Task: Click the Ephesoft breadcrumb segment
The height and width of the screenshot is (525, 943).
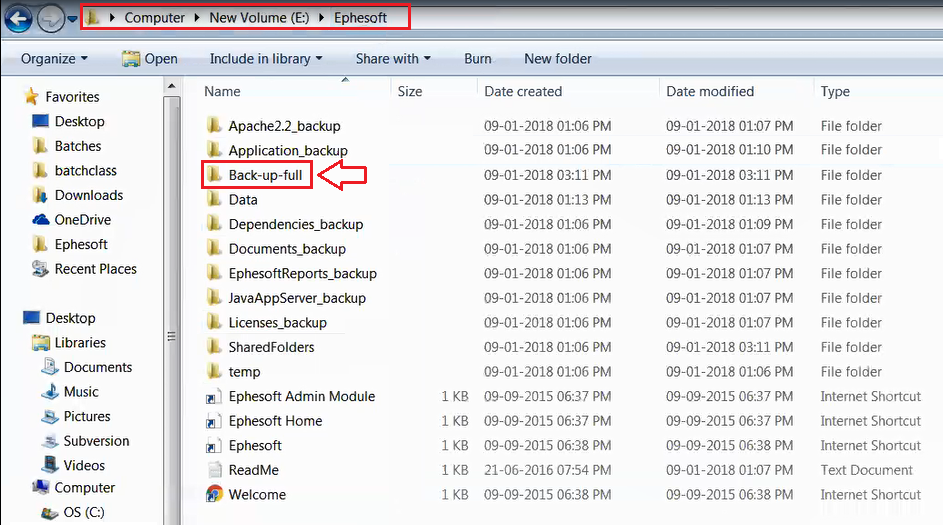Action: (360, 18)
